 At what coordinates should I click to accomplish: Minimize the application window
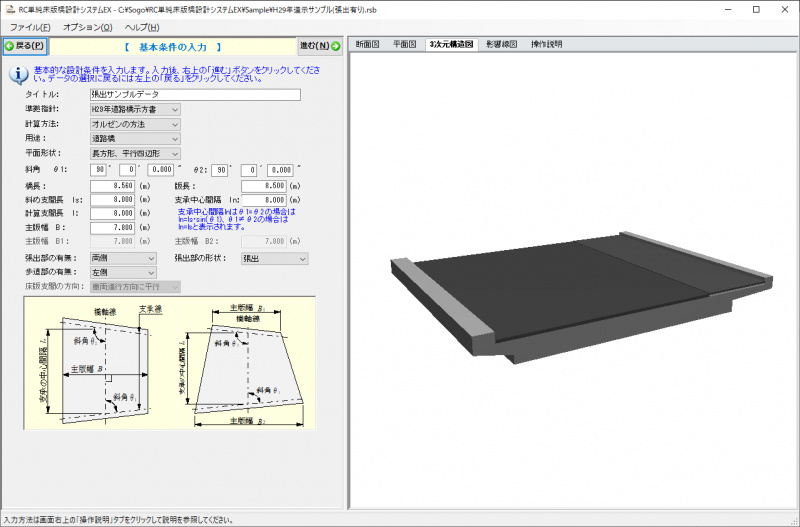pyautogui.click(x=728, y=10)
